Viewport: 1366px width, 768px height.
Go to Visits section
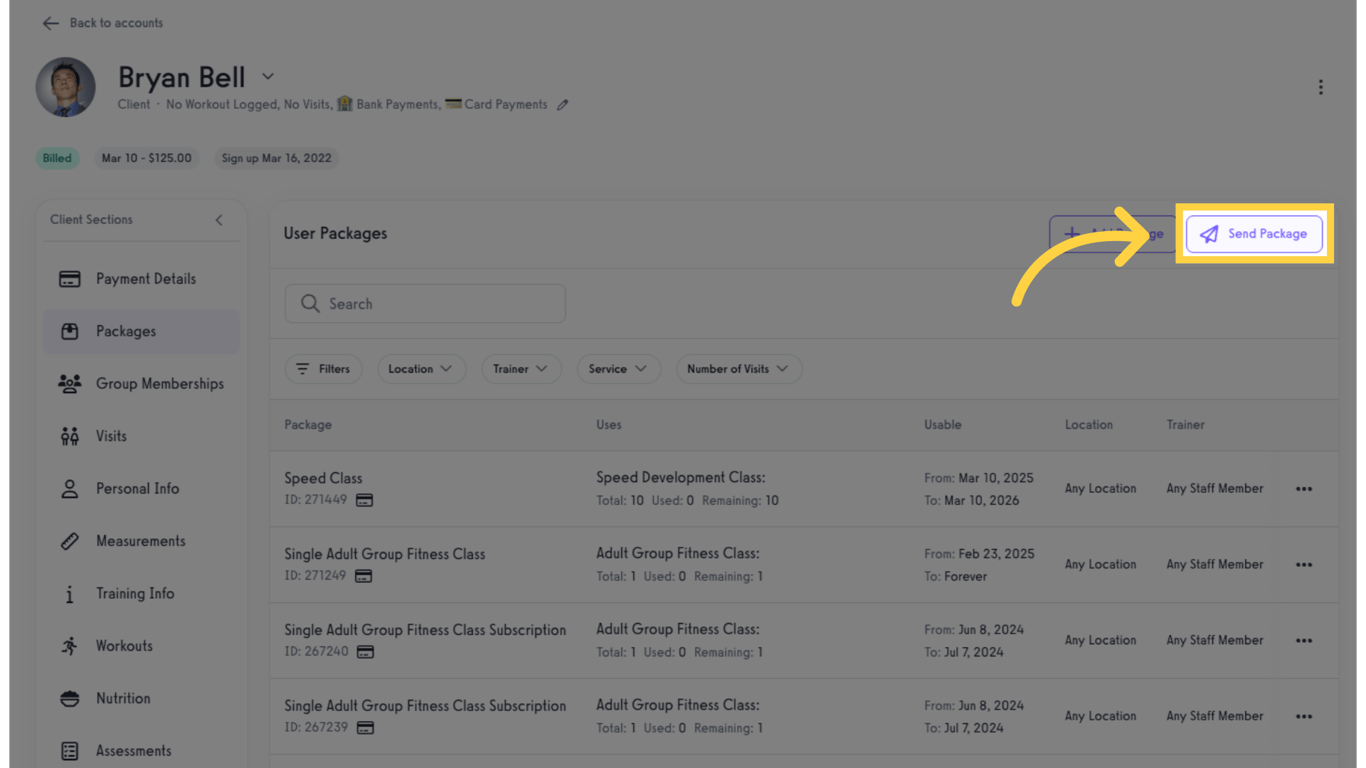tap(141, 436)
